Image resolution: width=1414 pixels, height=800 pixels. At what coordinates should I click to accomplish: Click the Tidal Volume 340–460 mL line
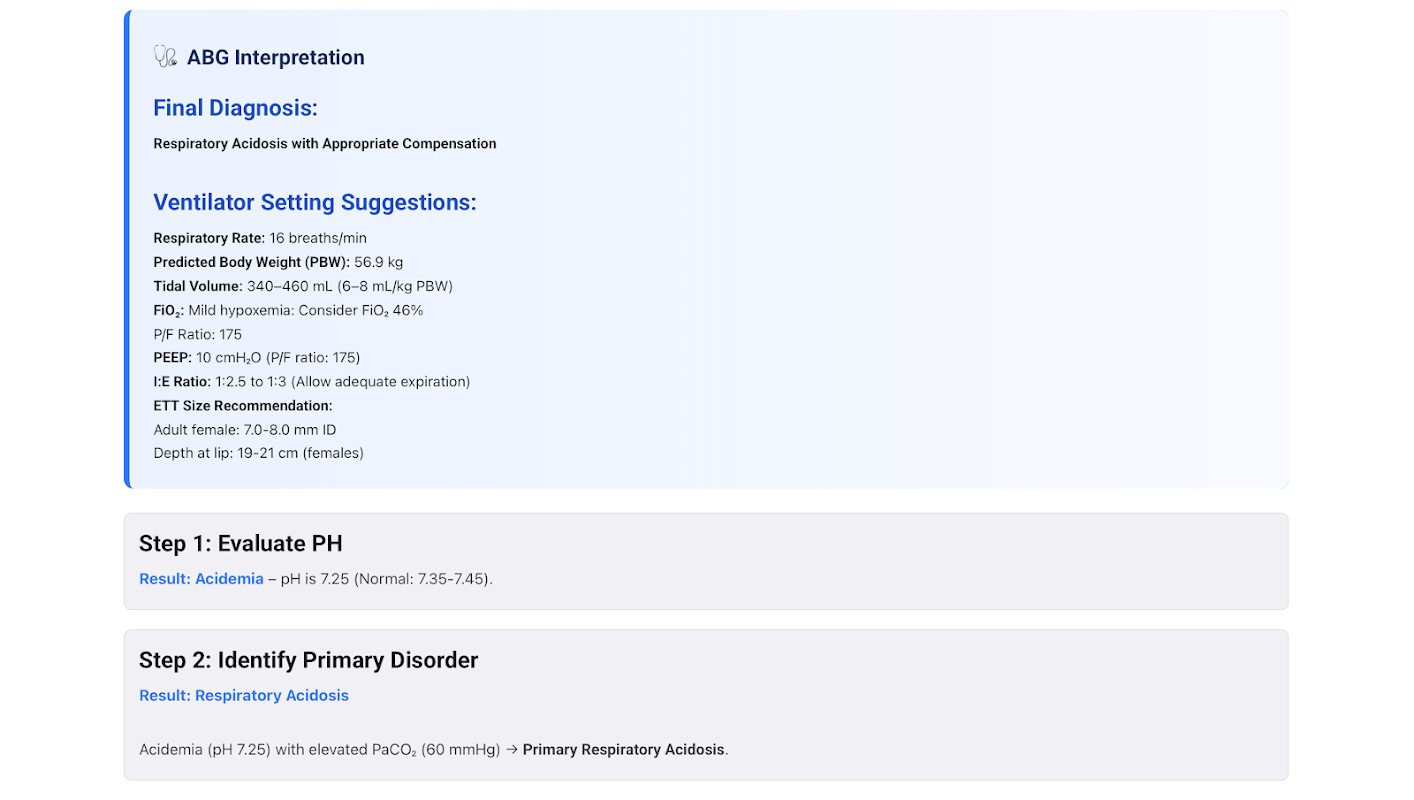[303, 286]
